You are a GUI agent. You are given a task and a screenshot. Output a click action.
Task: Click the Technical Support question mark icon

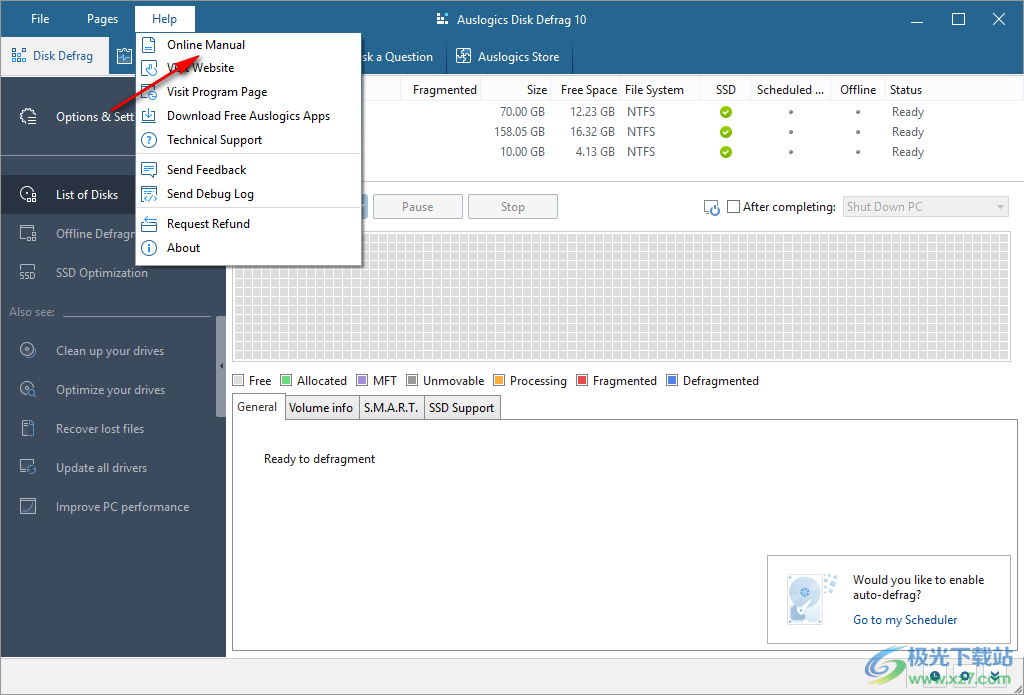150,140
